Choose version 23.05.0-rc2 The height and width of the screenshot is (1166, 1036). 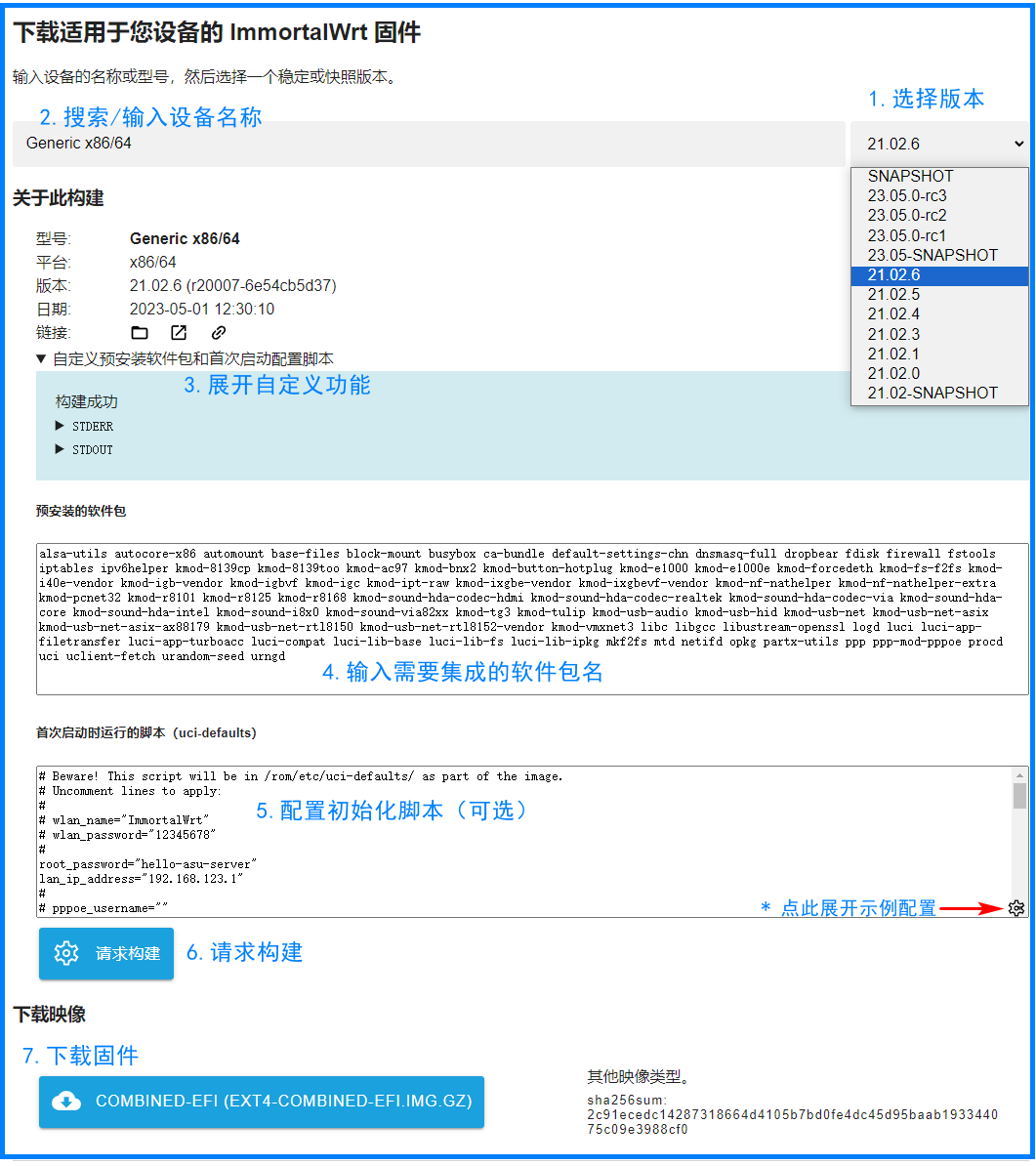click(x=939, y=216)
